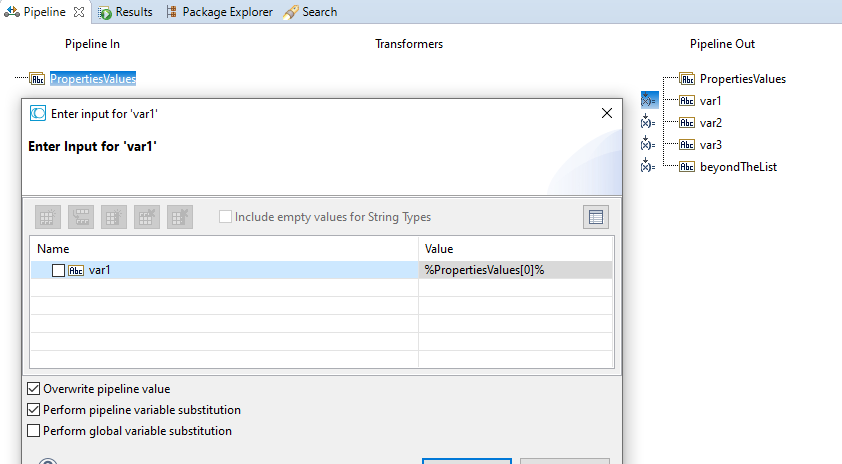
Task: Click the Value column header
Action: tap(516, 249)
